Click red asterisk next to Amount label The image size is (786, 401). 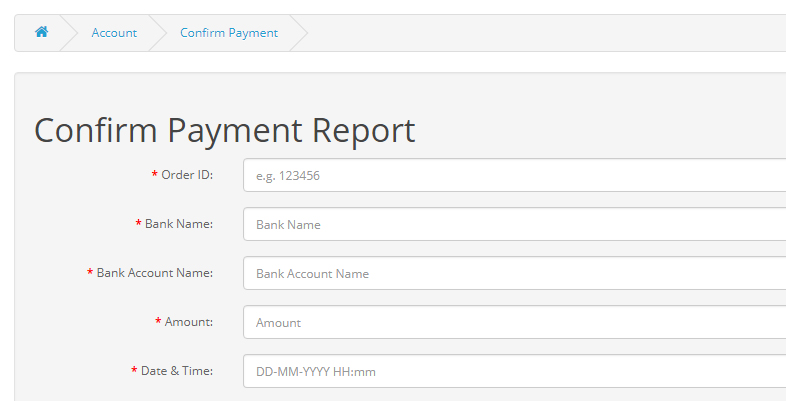(x=159, y=322)
